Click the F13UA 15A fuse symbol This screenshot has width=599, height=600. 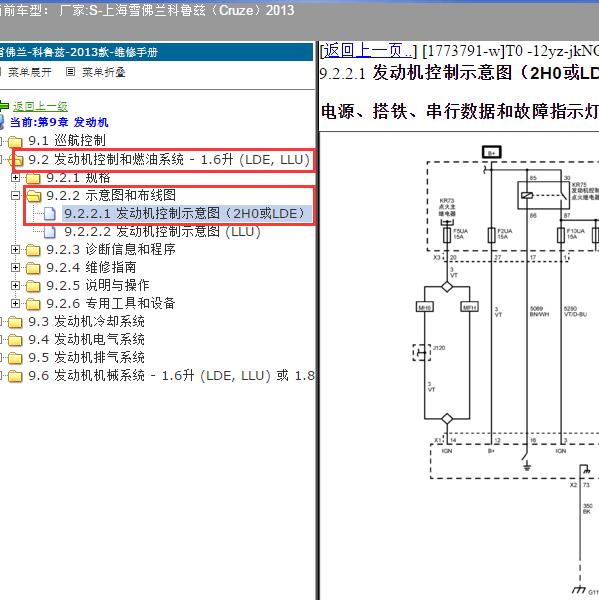pyautogui.click(x=561, y=235)
